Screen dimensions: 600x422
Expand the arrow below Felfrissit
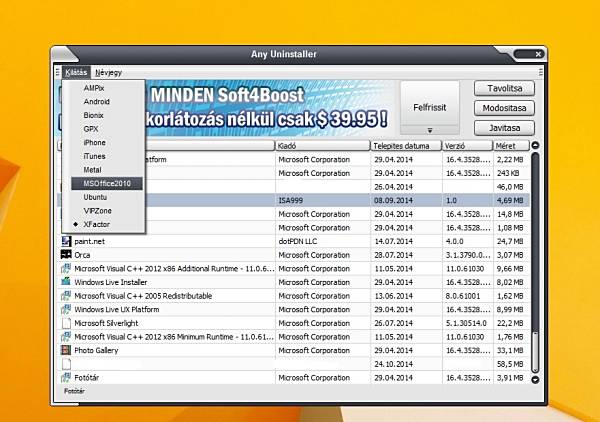pyautogui.click(x=429, y=130)
